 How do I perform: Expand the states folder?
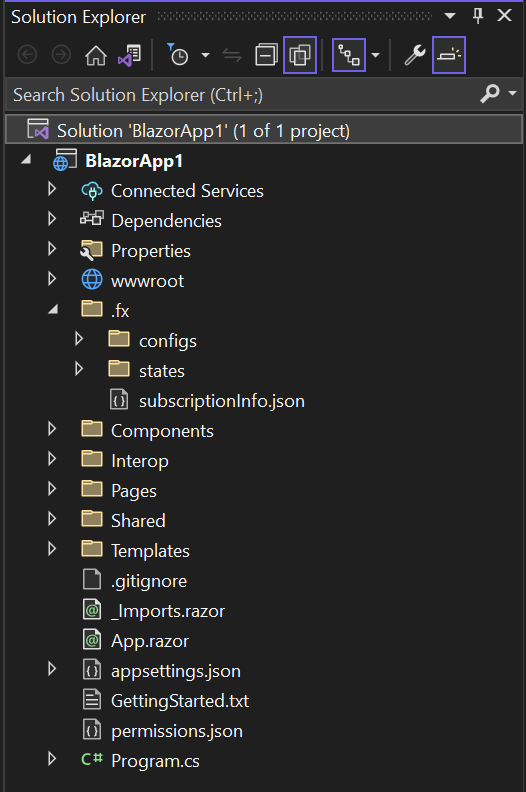point(79,368)
